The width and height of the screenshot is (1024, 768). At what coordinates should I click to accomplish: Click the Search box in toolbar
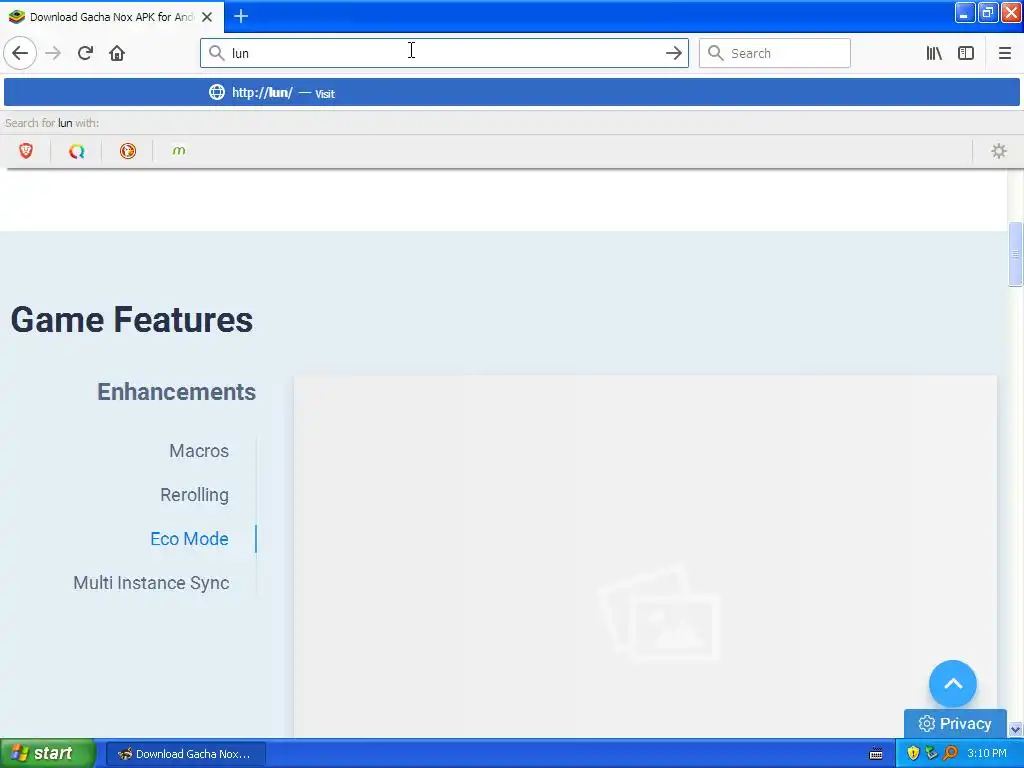coord(775,53)
